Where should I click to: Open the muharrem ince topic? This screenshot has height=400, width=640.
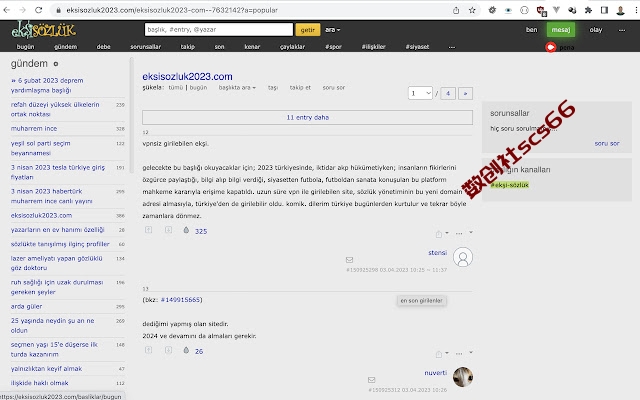tap(34, 129)
